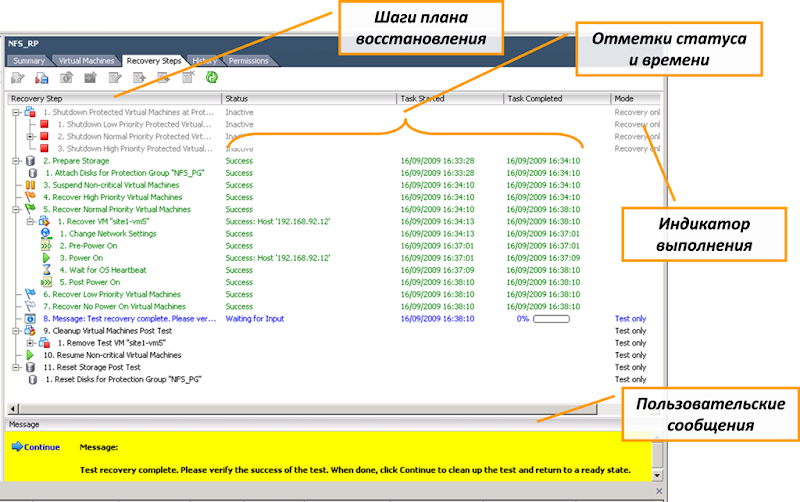
Task: Click the Mode column header
Action: (636, 98)
